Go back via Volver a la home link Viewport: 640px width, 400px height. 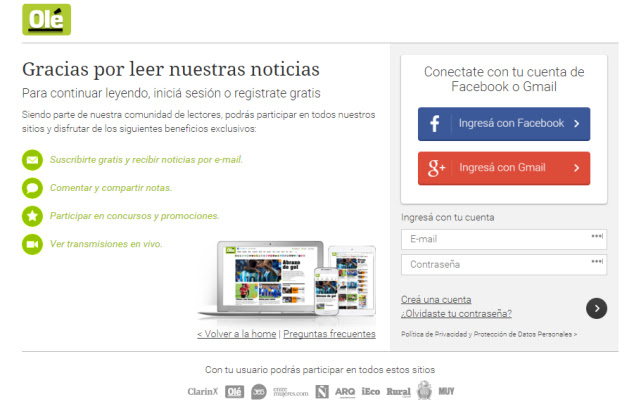pyautogui.click(x=236, y=334)
